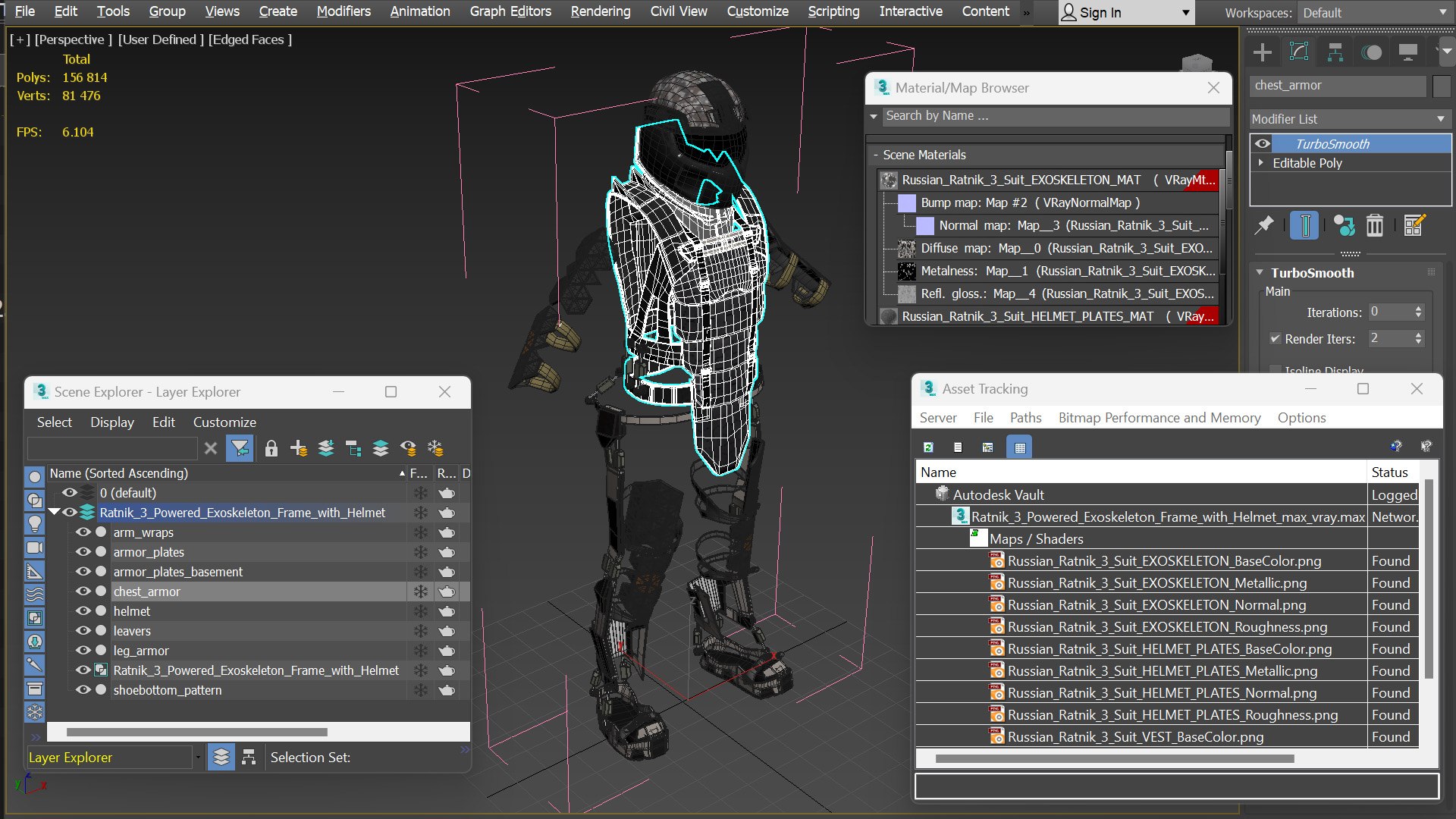Hide the arm_wraps object
The height and width of the screenshot is (819, 1456).
tap(83, 532)
